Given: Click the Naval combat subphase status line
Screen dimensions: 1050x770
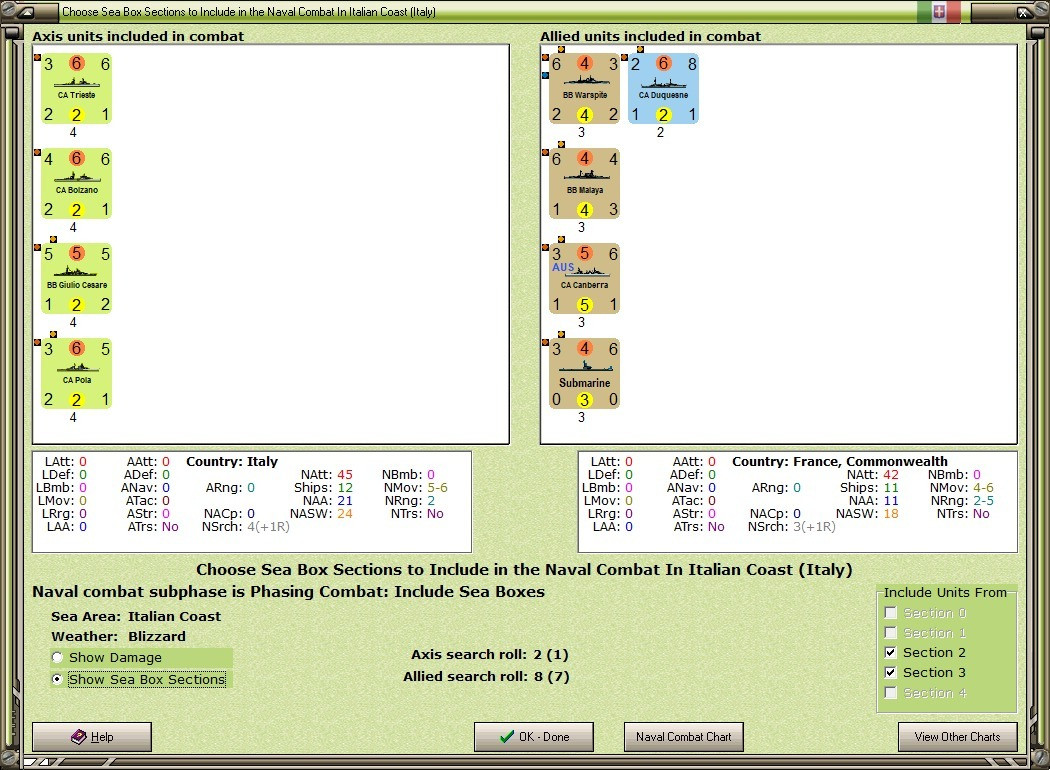Looking at the screenshot, I should [x=289, y=592].
